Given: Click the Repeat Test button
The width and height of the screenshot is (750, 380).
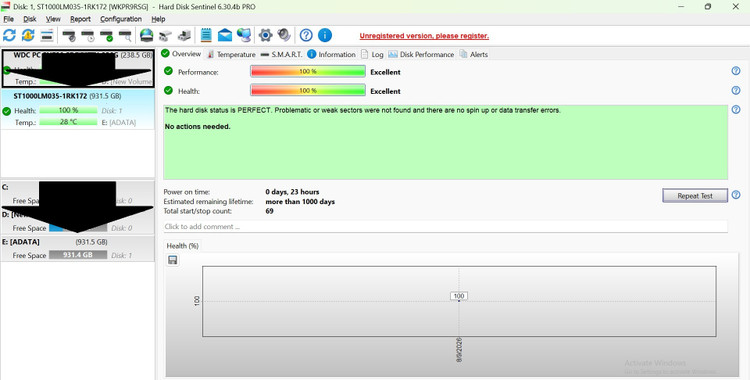Looking at the screenshot, I should (695, 196).
